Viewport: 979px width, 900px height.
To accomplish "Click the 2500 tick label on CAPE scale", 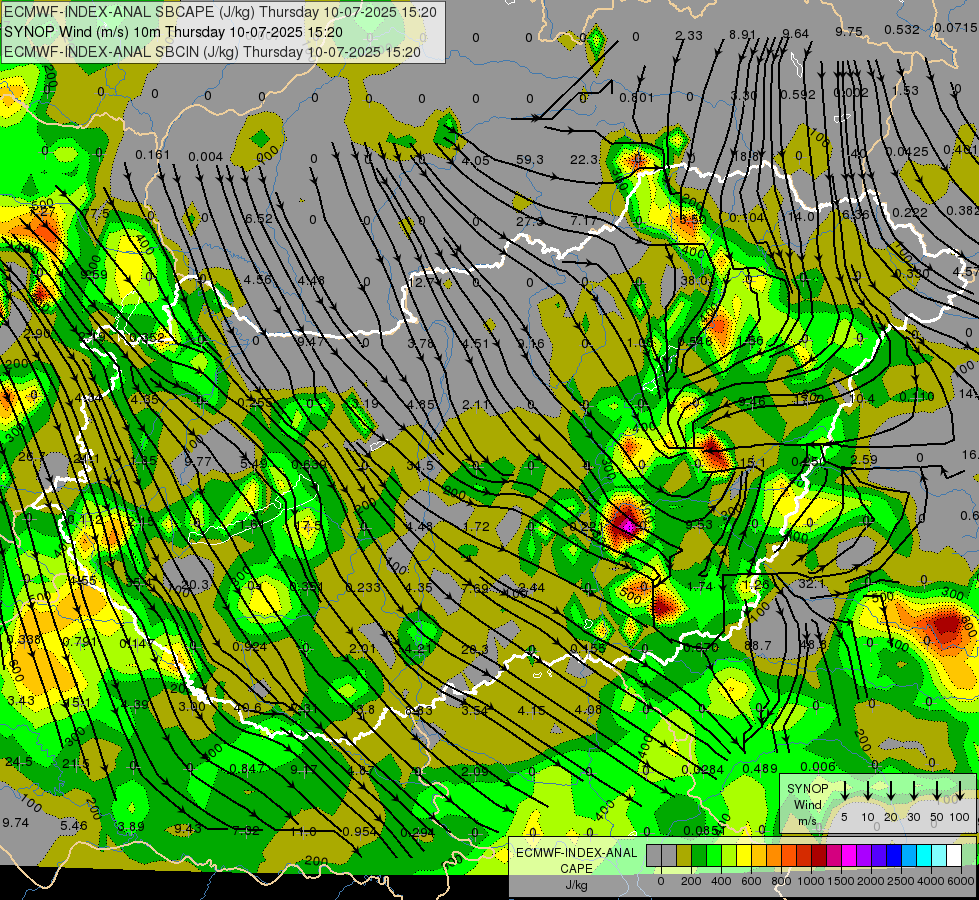I will [x=901, y=881].
